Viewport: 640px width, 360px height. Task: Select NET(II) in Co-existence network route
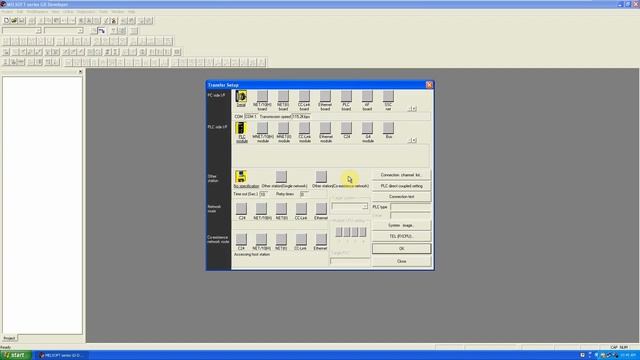(281, 240)
